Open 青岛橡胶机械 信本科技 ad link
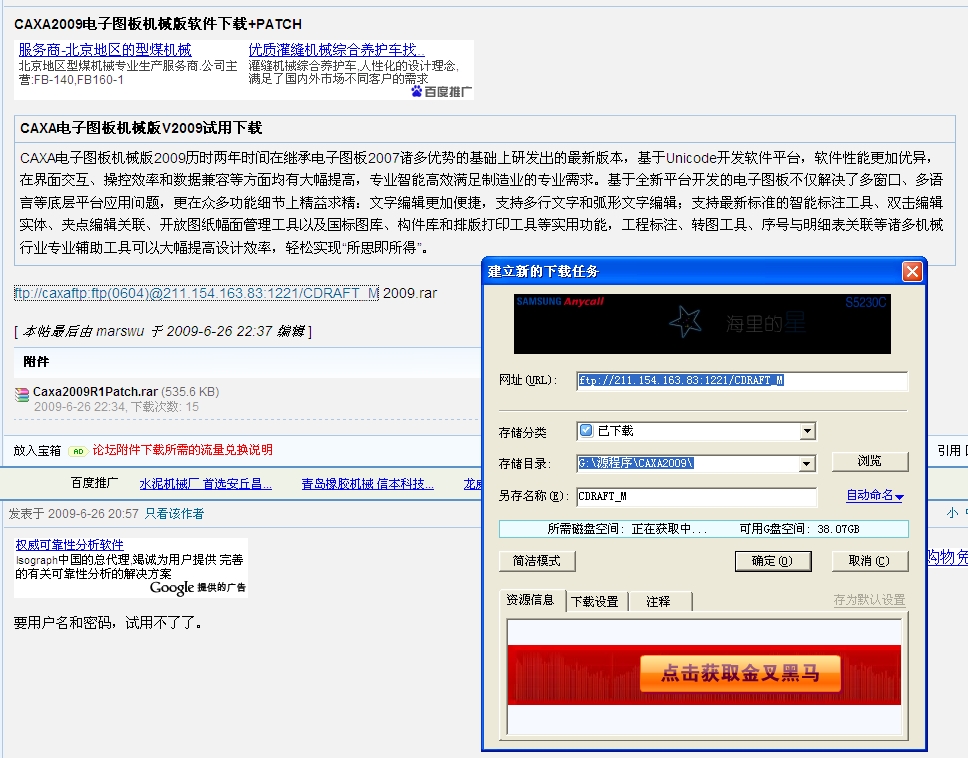The height and width of the screenshot is (758, 968). tap(367, 484)
